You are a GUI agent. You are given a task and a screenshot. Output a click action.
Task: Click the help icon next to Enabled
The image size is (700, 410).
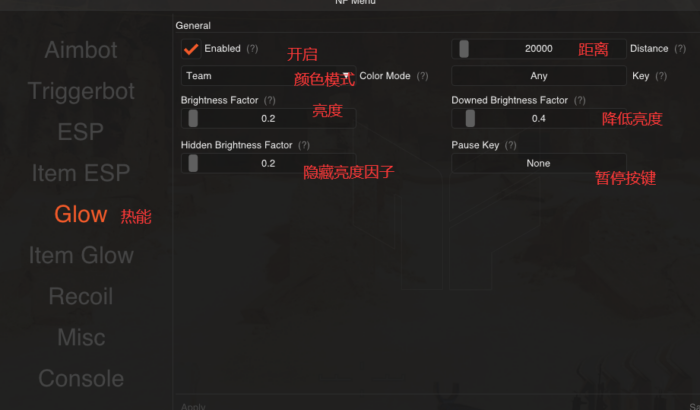click(x=252, y=49)
